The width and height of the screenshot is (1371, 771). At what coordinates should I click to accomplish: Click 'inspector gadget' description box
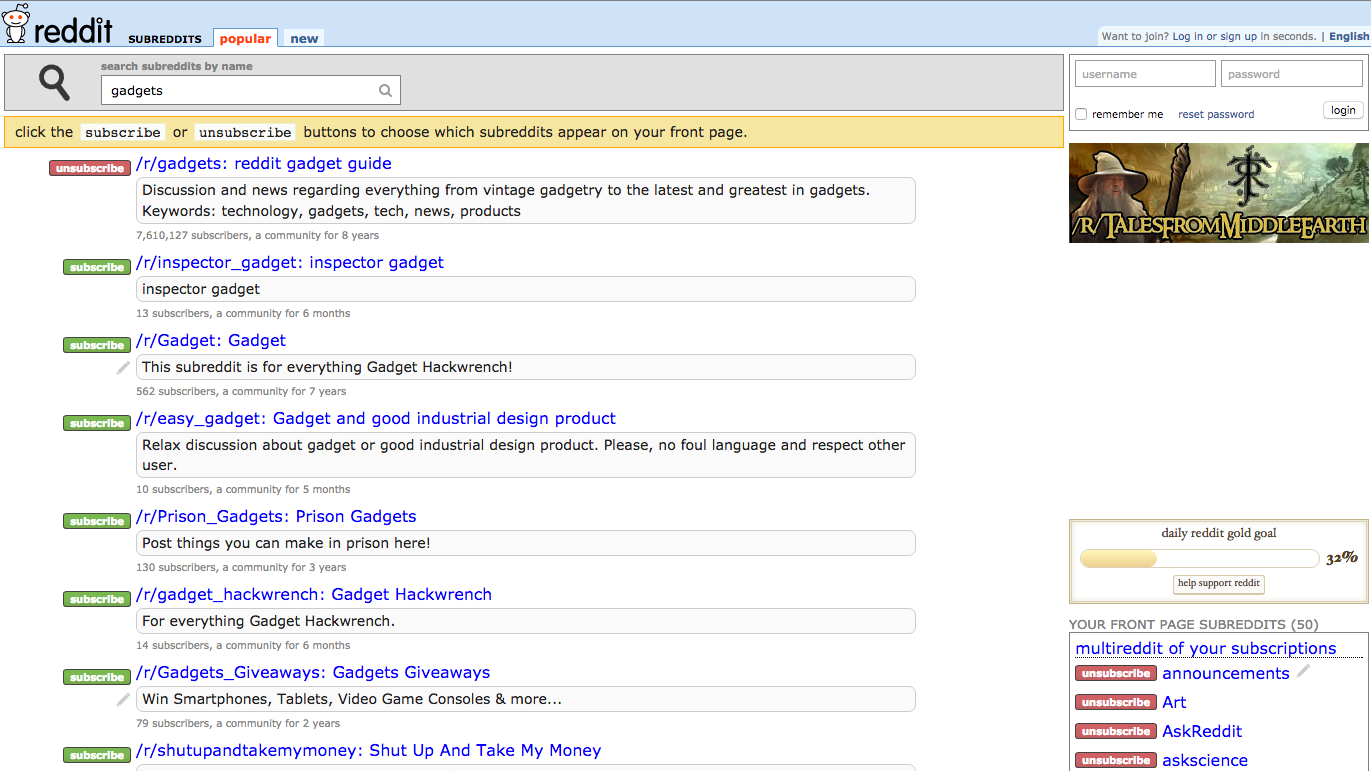point(525,289)
